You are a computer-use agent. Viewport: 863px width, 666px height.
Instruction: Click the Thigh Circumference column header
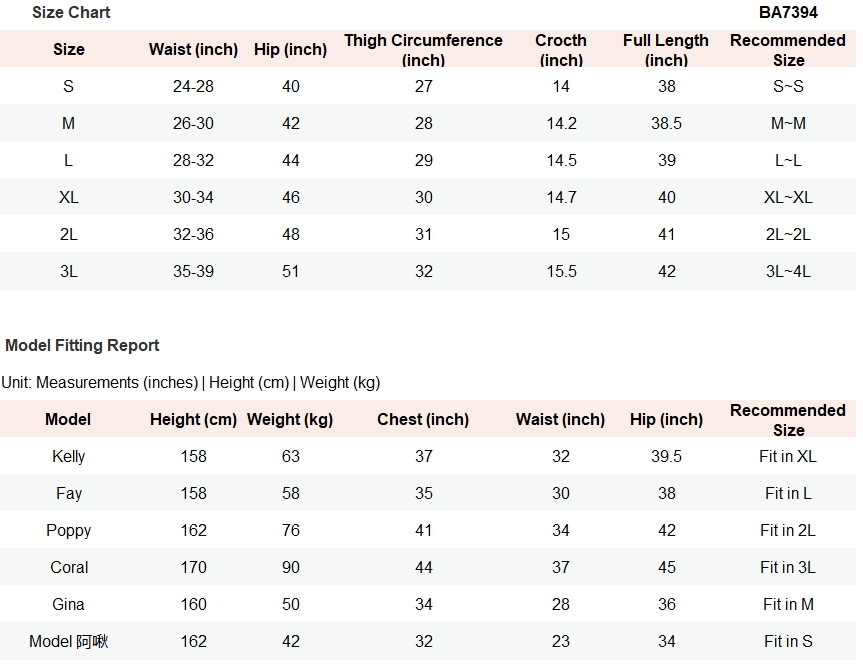coord(423,50)
